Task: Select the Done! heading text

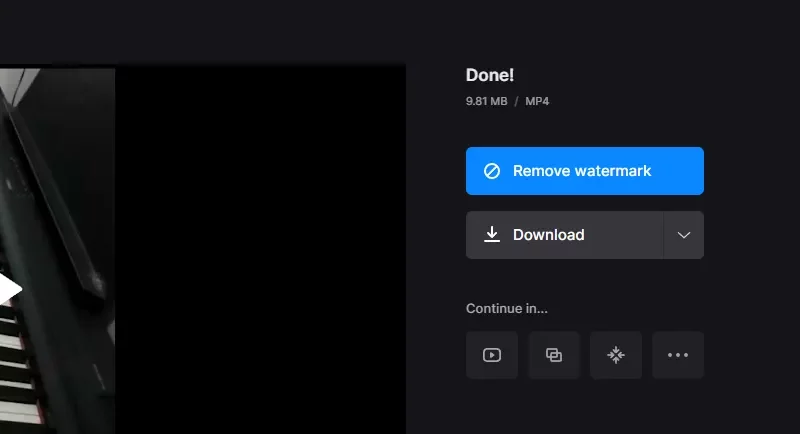Action: [490, 75]
